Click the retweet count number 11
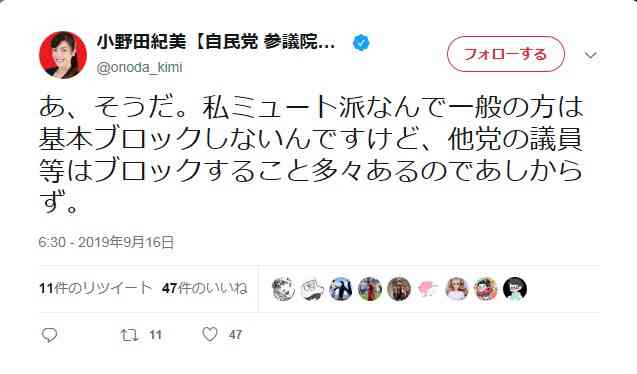The width and height of the screenshot is (637, 374). [155, 335]
